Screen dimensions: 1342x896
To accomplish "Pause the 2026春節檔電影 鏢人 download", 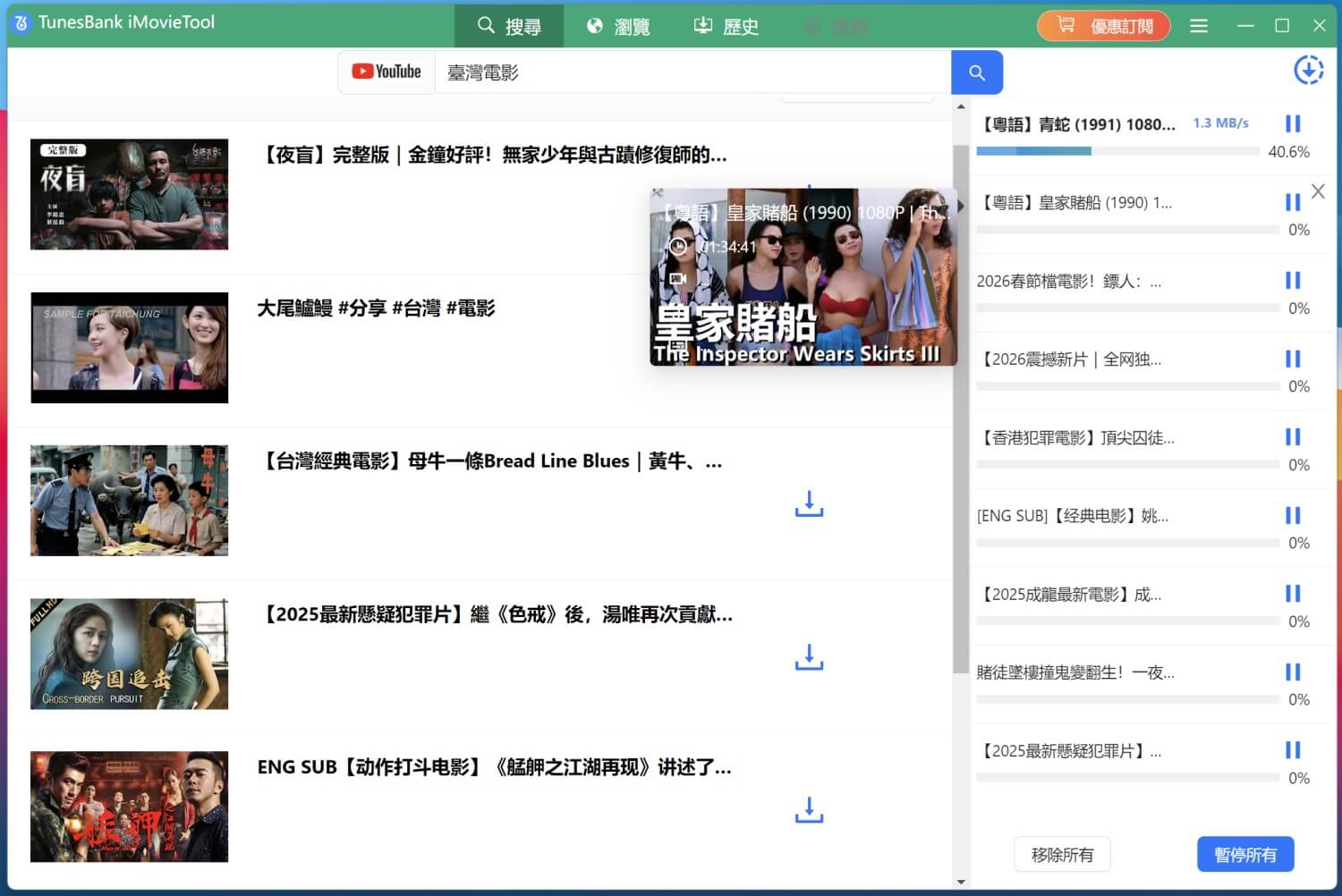I will coord(1293,280).
